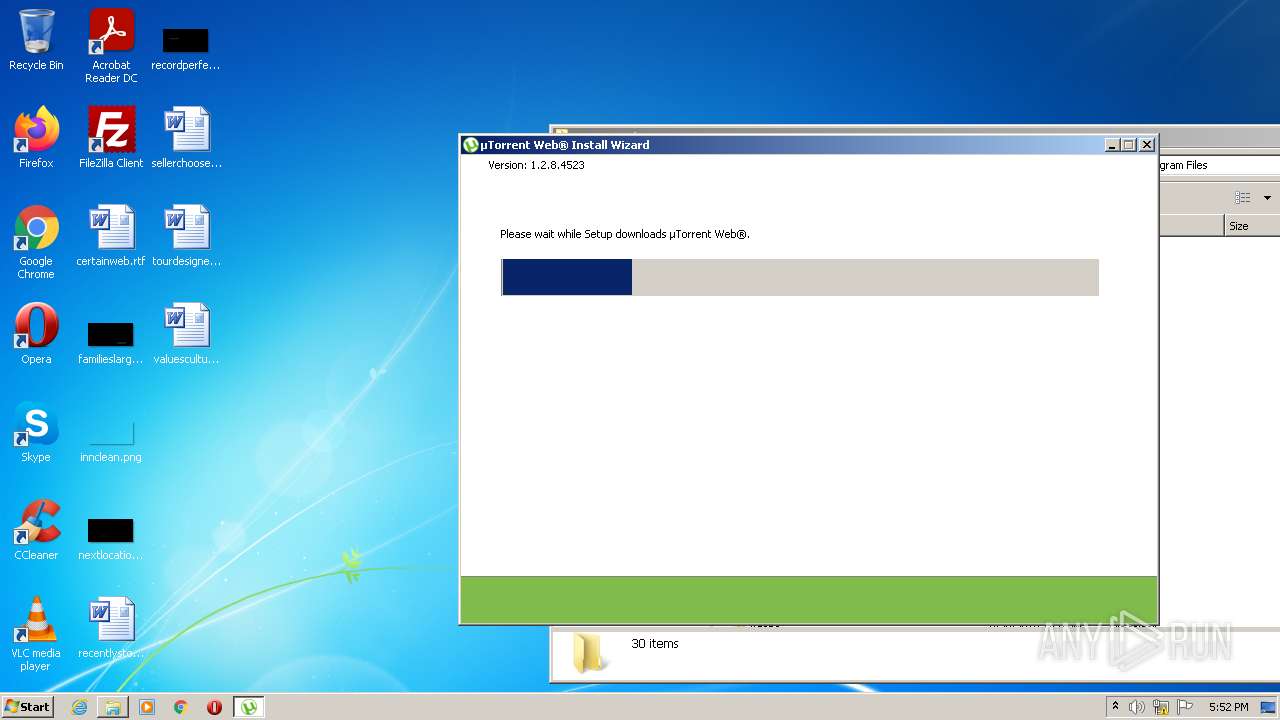Select certainweb.rtf document icon
Image resolution: width=1280 pixels, height=720 pixels.
tap(111, 235)
